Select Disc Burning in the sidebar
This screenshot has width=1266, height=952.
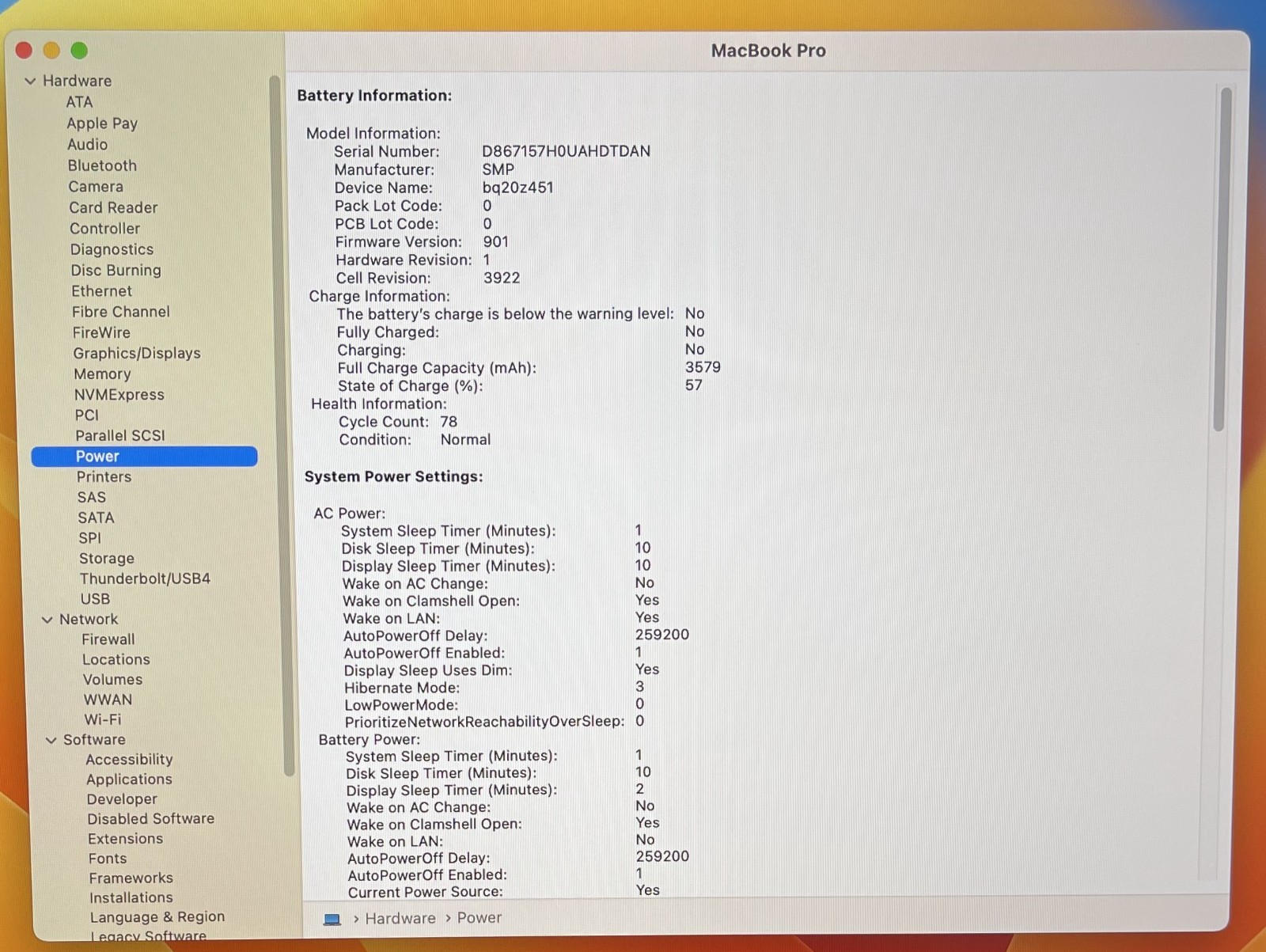coord(116,271)
